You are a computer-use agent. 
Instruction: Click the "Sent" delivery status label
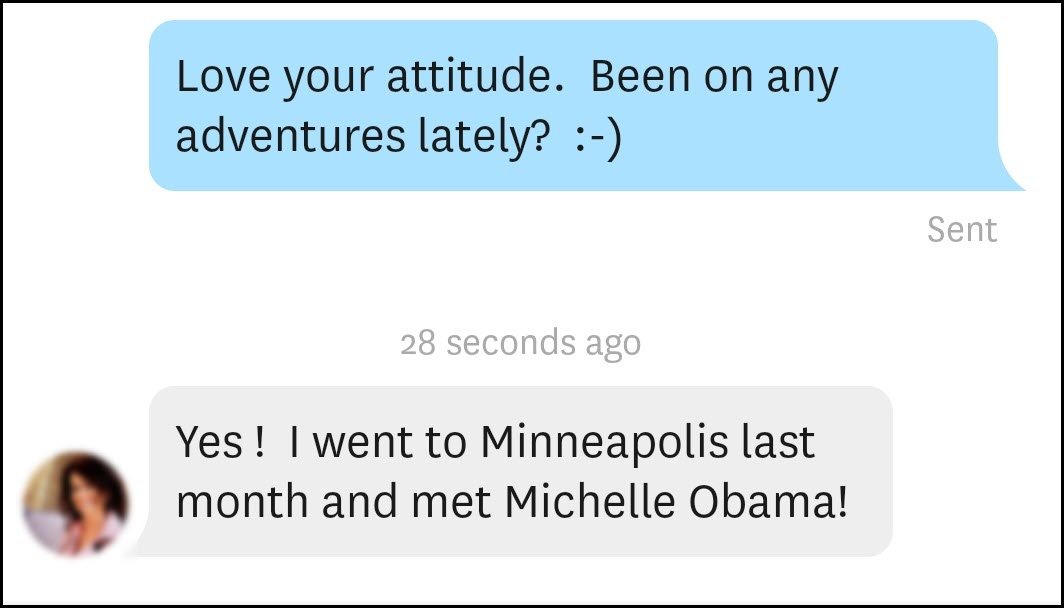(962, 230)
